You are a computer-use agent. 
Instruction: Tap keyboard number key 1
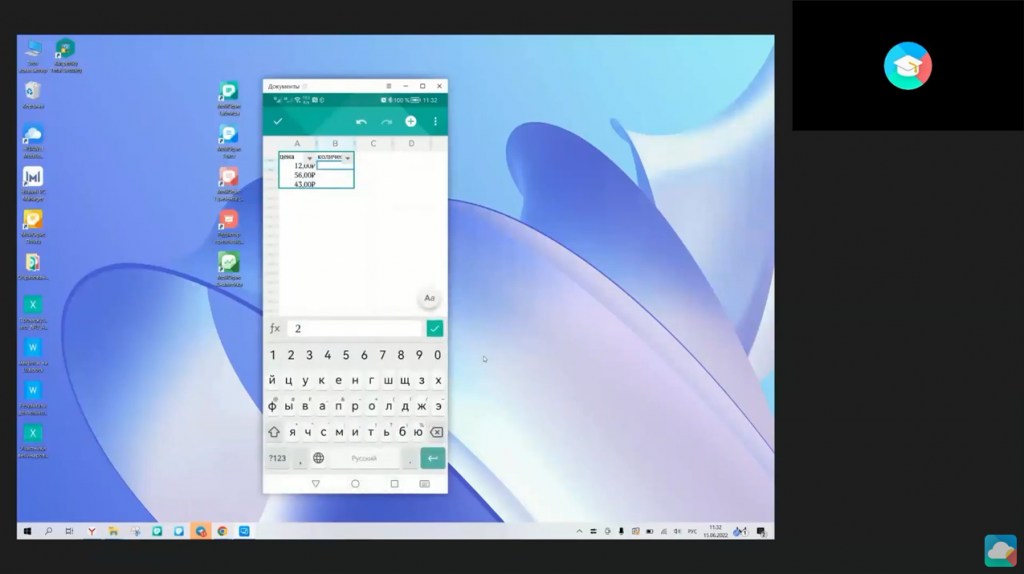point(273,355)
